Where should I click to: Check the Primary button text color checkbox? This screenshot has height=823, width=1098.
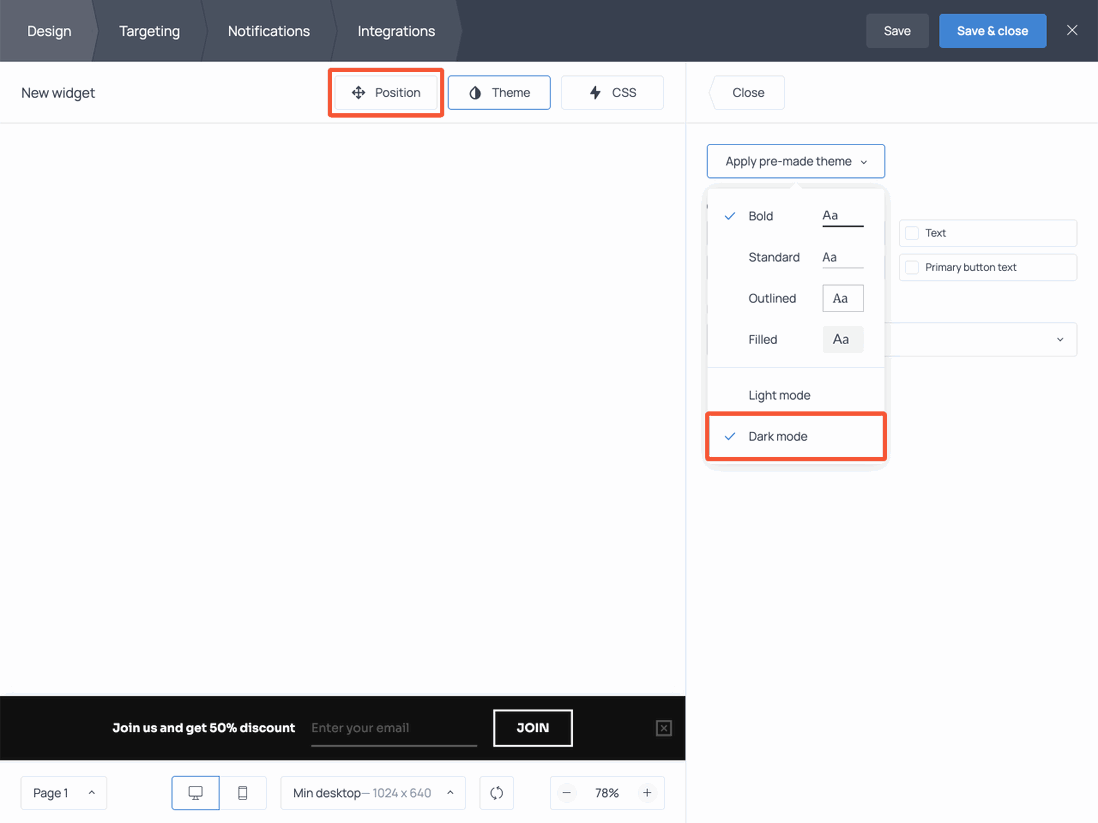[911, 267]
